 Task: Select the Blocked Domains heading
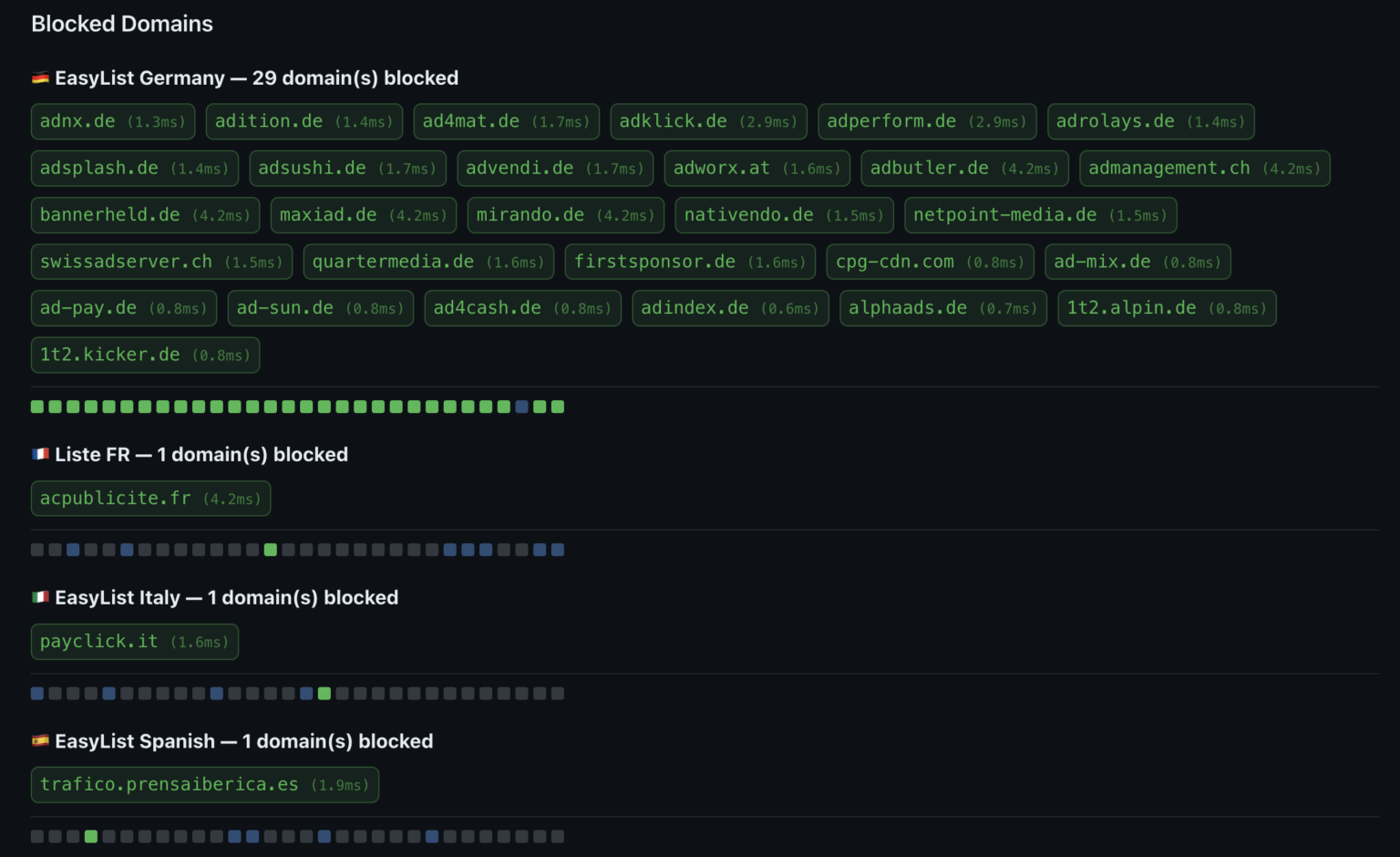pos(122,24)
